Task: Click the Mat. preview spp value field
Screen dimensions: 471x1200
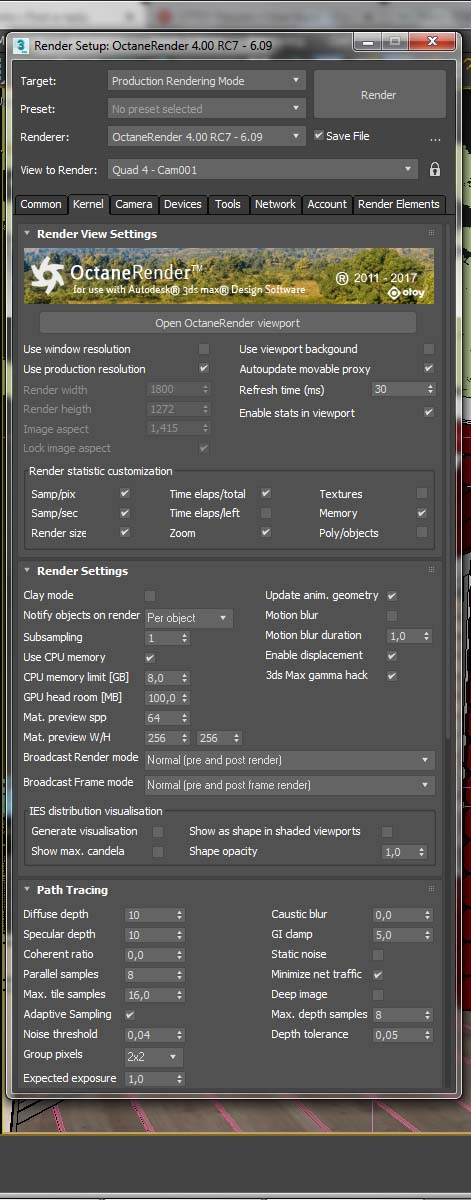Action: click(x=160, y=718)
